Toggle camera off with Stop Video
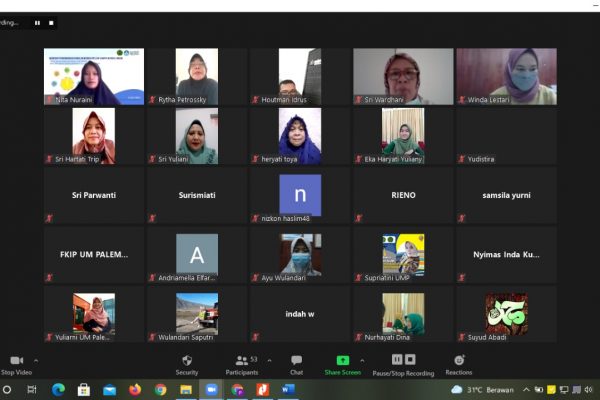Screen dimensions: 600x400 pyautogui.click(x=15, y=364)
